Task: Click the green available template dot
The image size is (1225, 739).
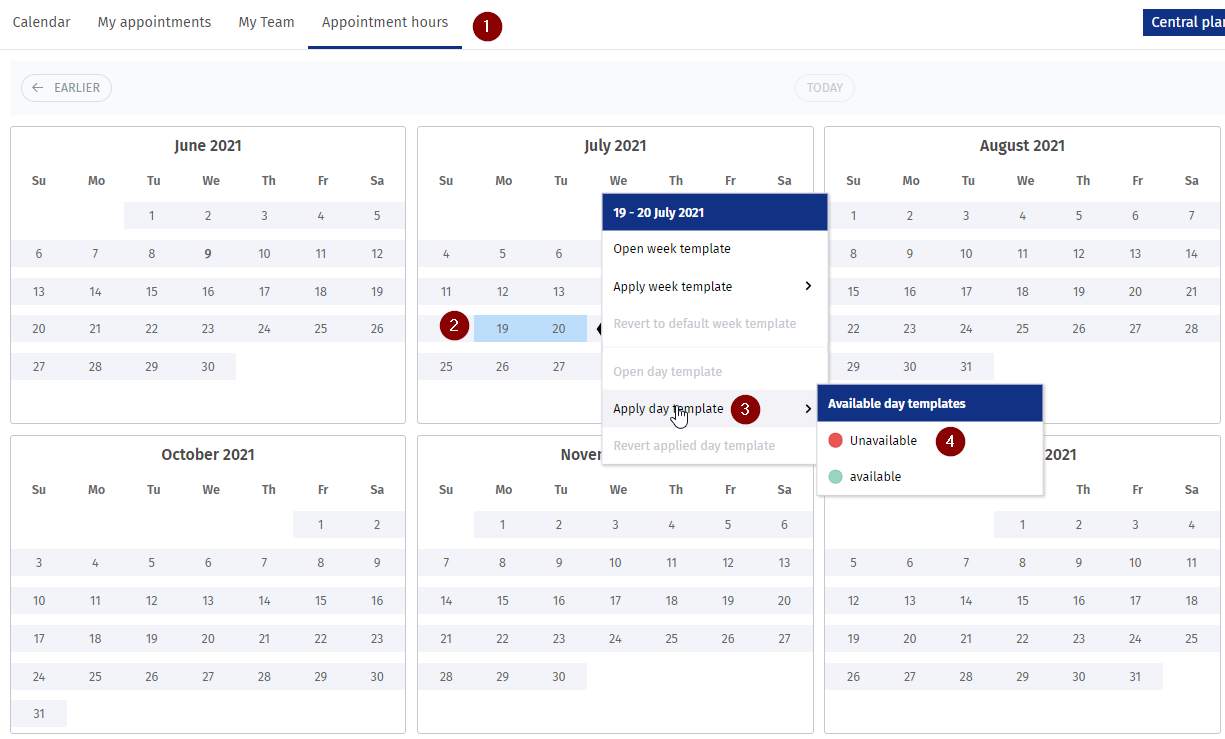Action: click(x=836, y=477)
